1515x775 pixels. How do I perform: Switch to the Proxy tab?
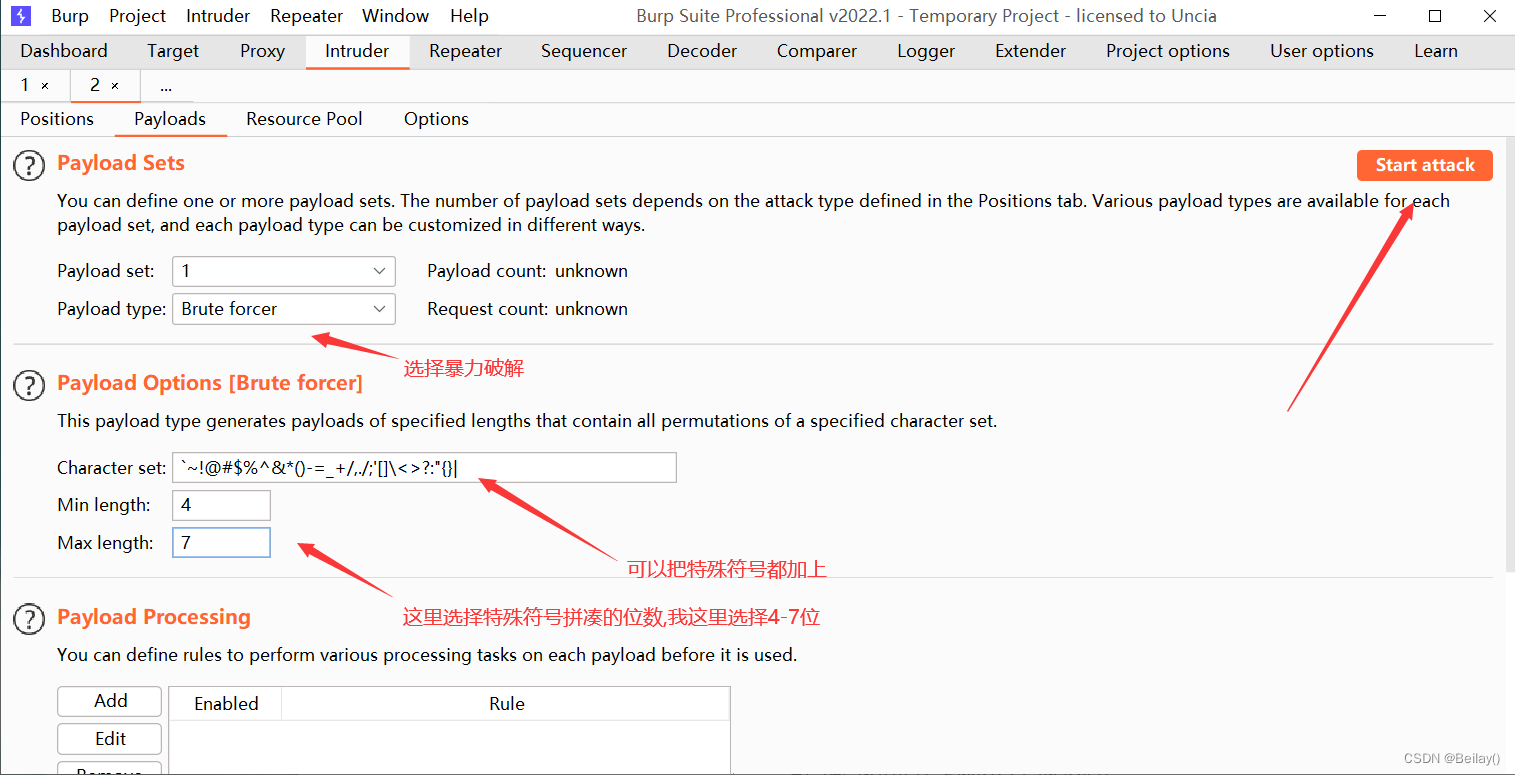pyautogui.click(x=262, y=51)
